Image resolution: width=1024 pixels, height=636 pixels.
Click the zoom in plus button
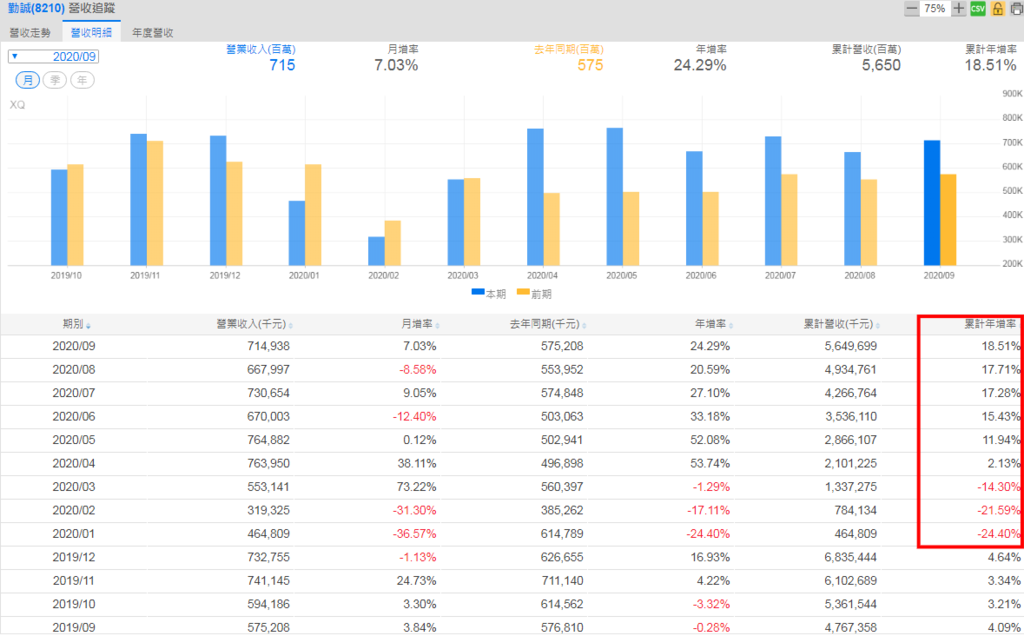point(958,8)
